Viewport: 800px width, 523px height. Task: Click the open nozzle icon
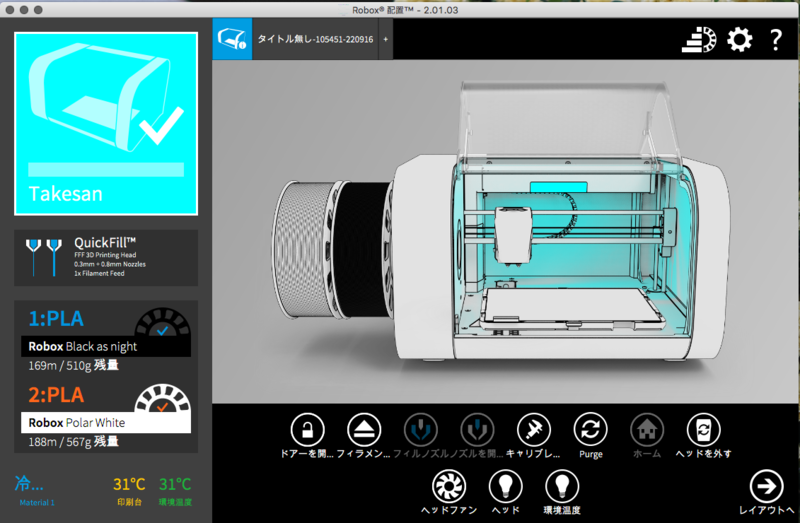point(477,430)
